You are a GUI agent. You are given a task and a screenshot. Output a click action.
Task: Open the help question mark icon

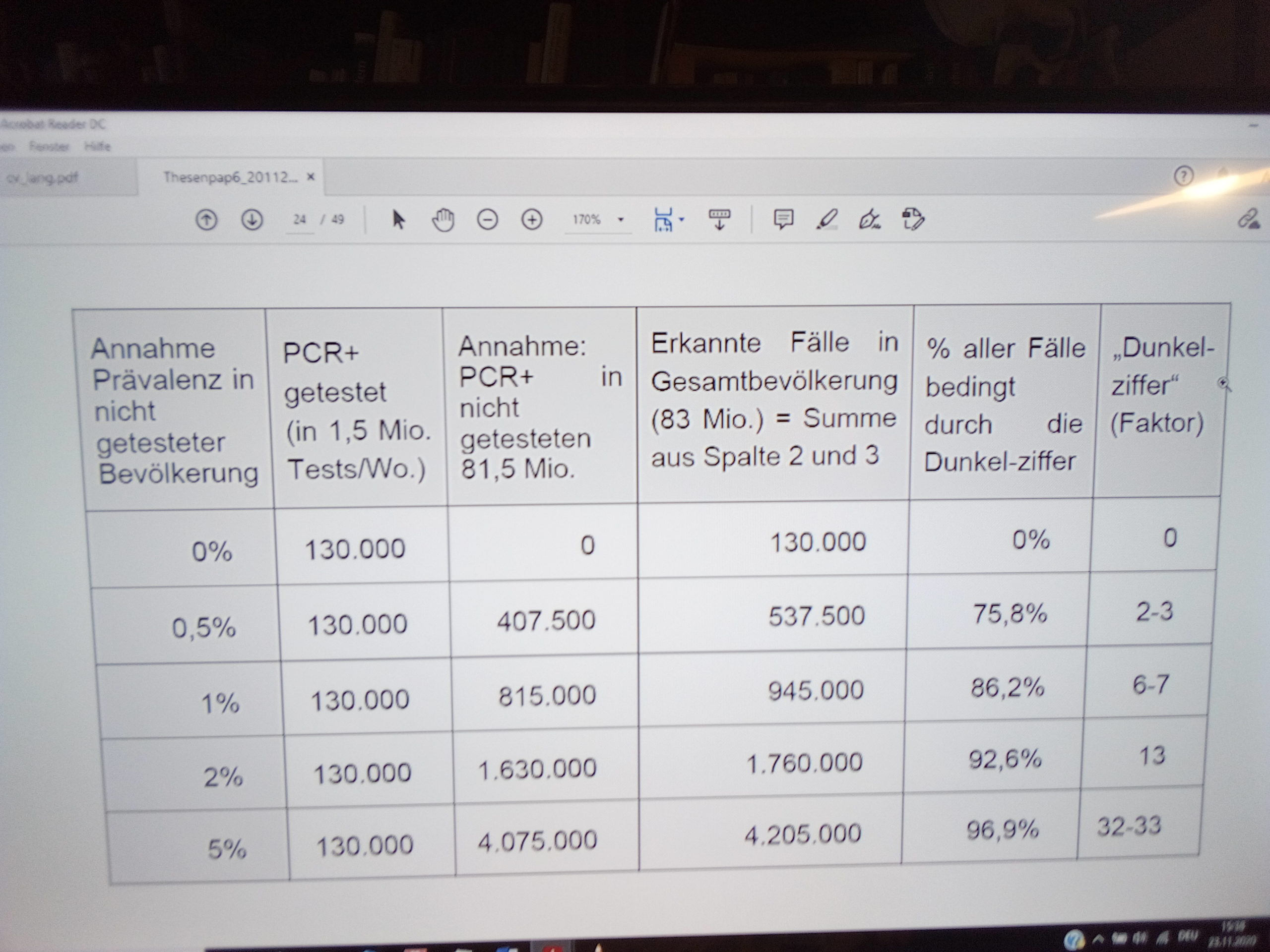[x=1183, y=176]
